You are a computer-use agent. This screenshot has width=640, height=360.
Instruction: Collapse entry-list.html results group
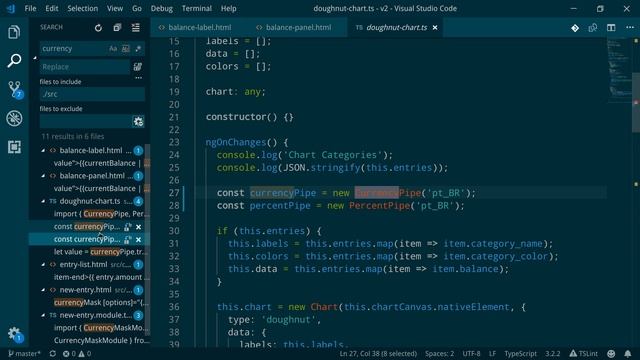[43, 264]
